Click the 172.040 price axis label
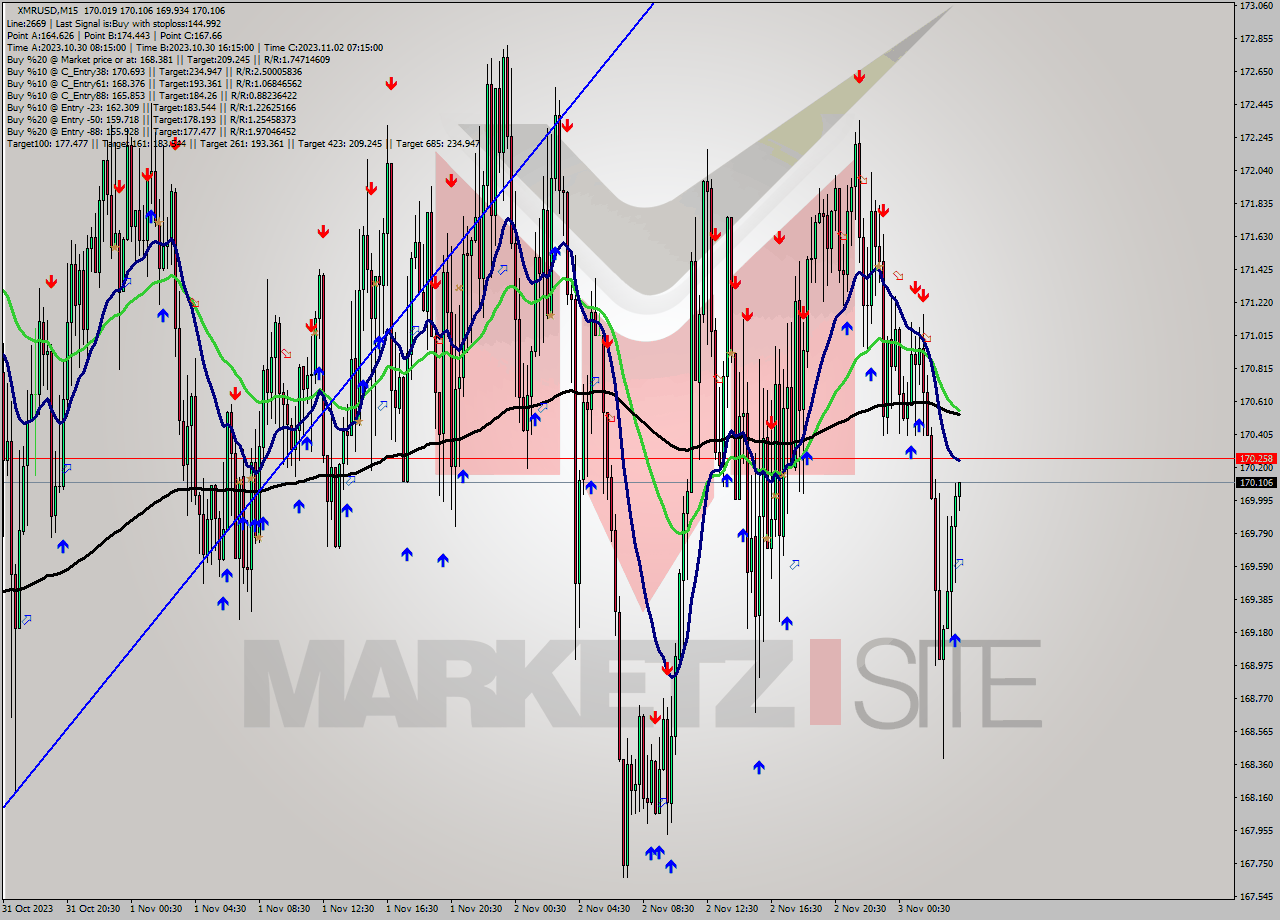The image size is (1280, 920). (x=1256, y=171)
